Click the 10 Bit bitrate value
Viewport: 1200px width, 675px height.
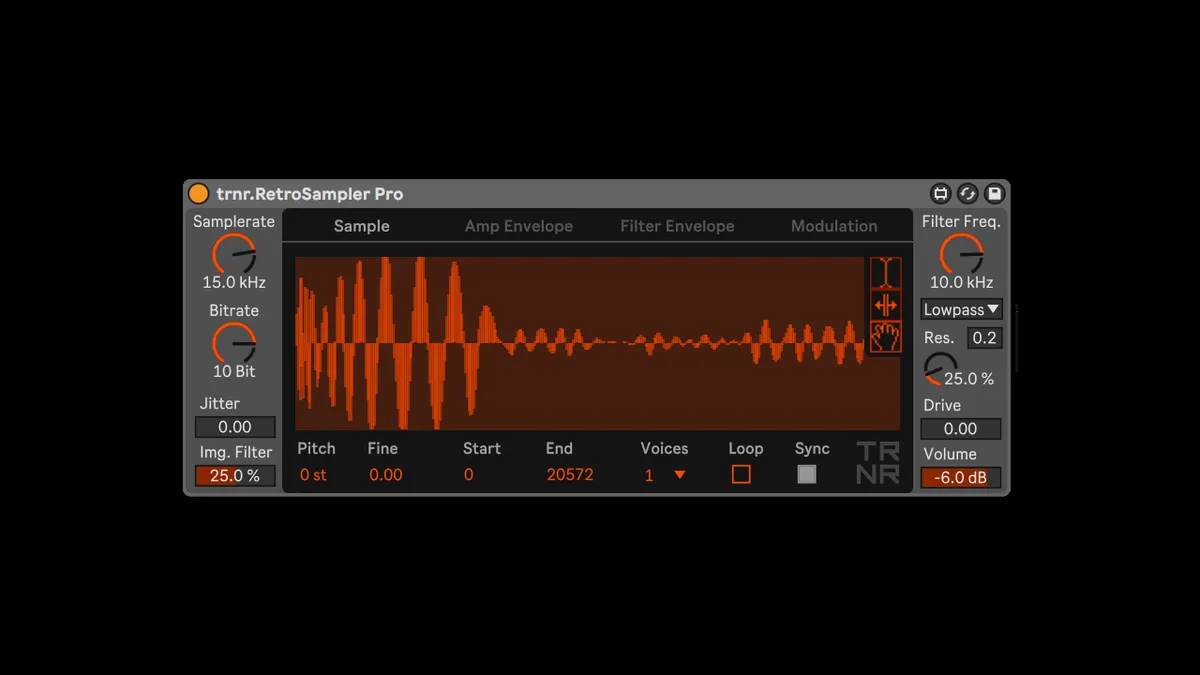(234, 372)
